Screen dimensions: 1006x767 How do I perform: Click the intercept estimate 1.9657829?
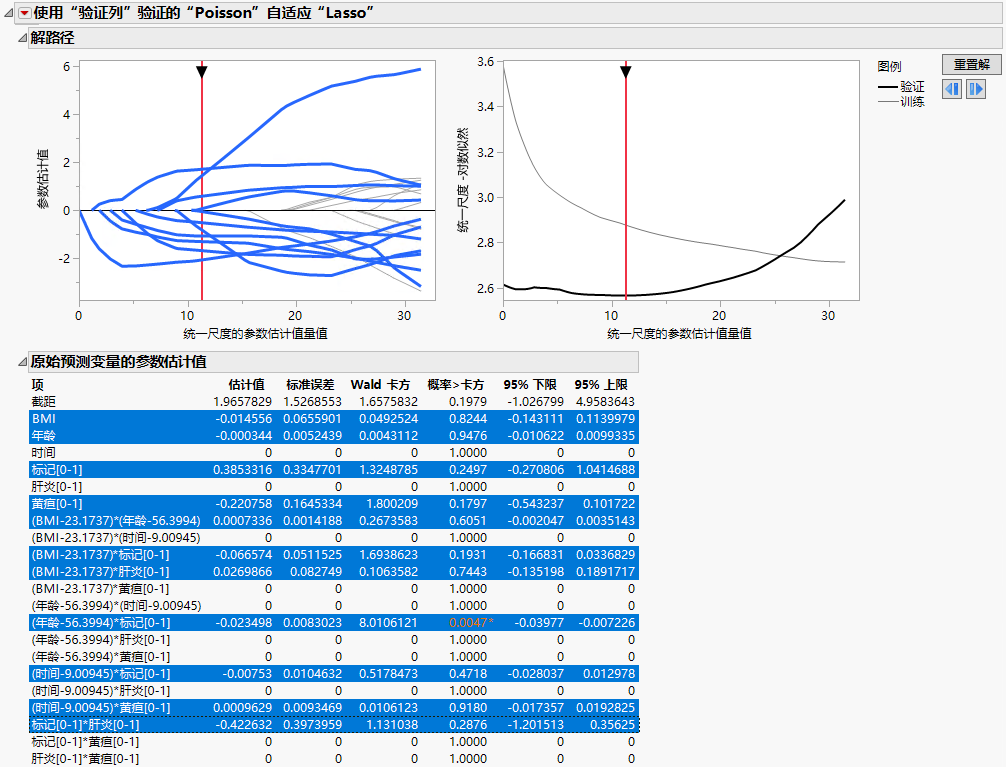point(243,402)
